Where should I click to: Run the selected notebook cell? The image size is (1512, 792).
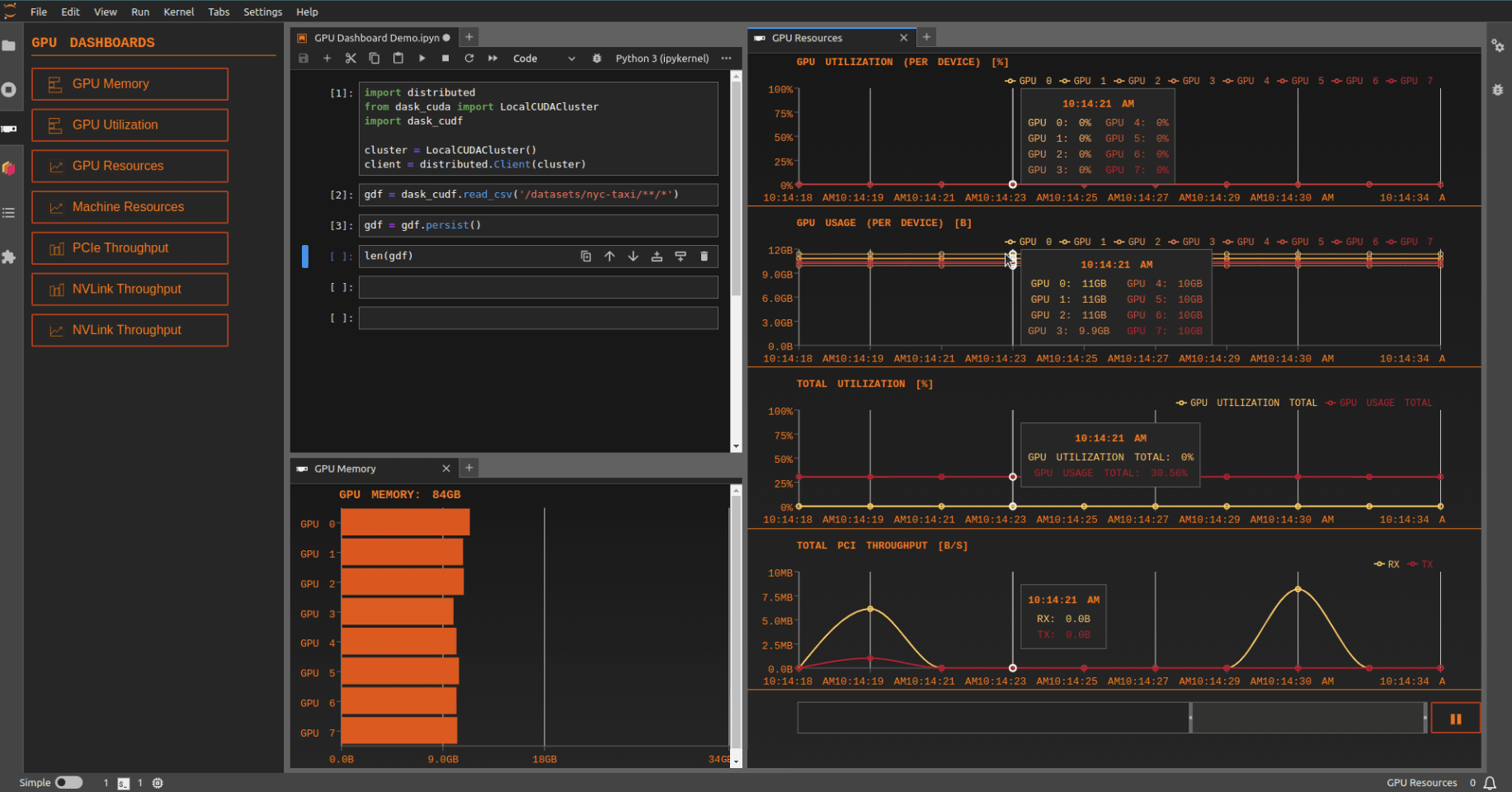422,58
